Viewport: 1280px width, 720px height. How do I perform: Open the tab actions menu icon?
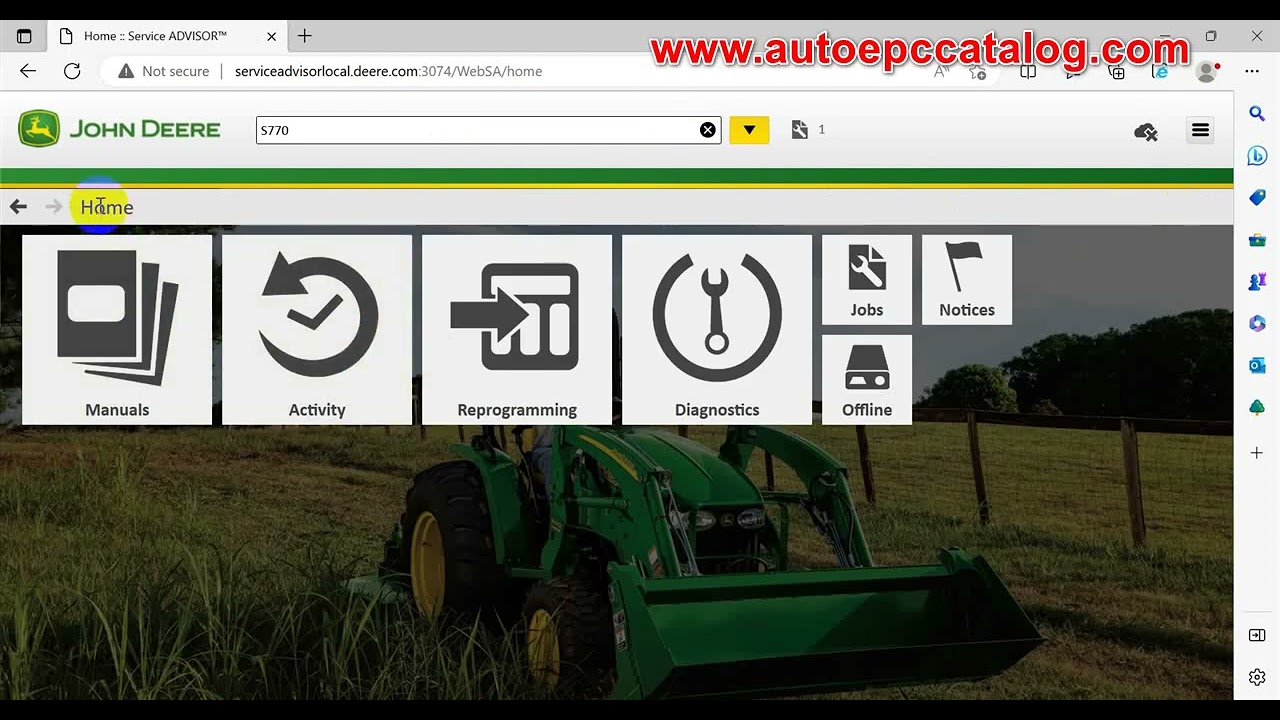click(24, 36)
